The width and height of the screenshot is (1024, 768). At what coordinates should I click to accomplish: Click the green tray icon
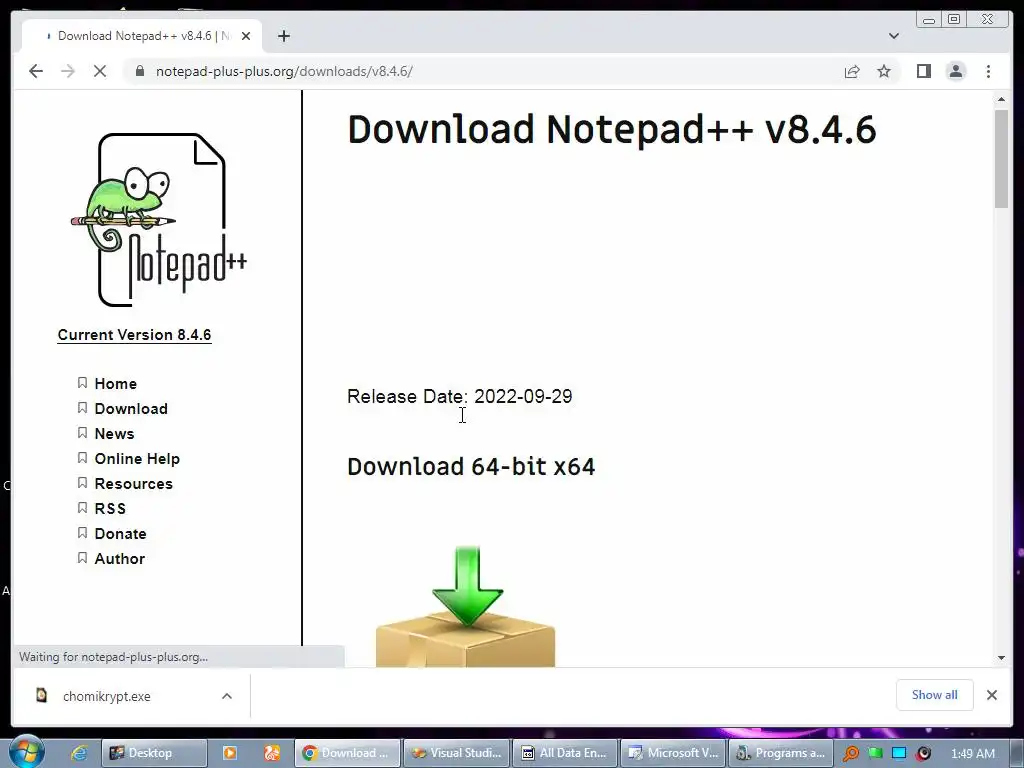tap(875, 753)
